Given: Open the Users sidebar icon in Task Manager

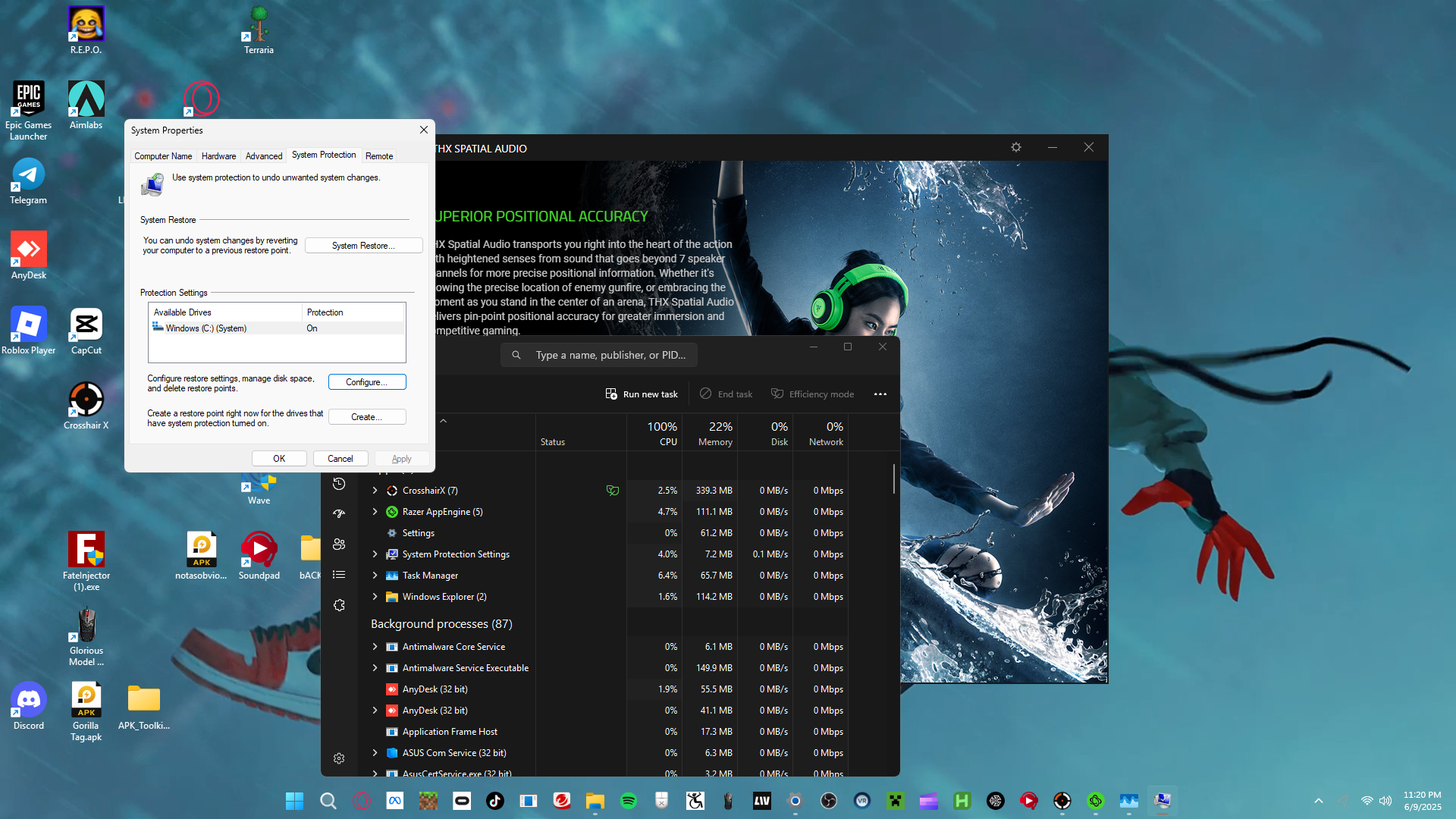Looking at the screenshot, I should pos(339,544).
